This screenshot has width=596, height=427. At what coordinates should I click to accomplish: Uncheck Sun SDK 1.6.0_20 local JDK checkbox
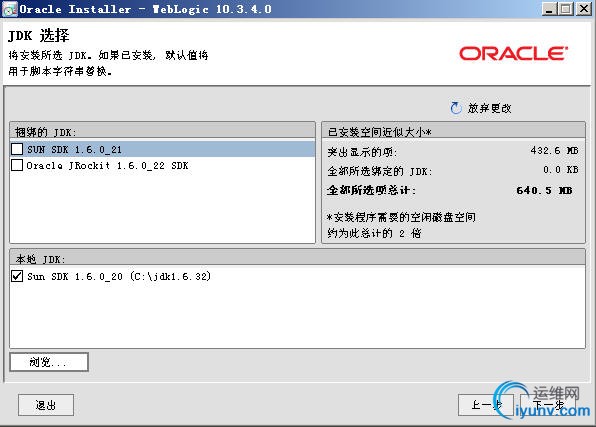(17, 276)
